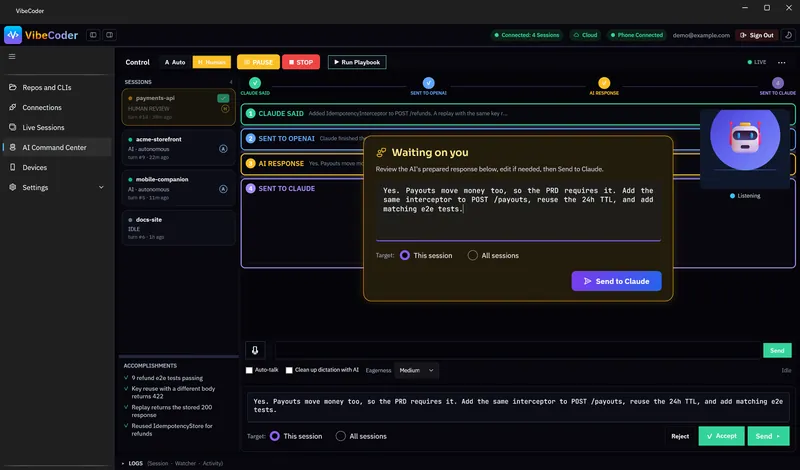The image size is (800, 470).
Task: Toggle the right panel layout icon
Action: pyautogui.click(x=109, y=35)
